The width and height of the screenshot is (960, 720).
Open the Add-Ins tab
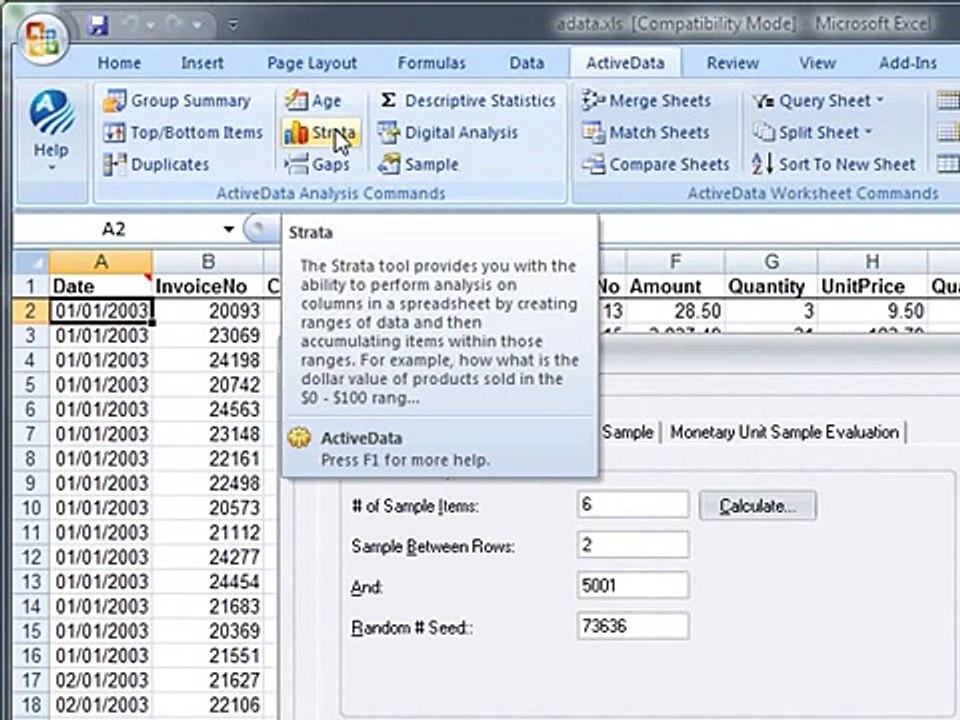tap(908, 62)
